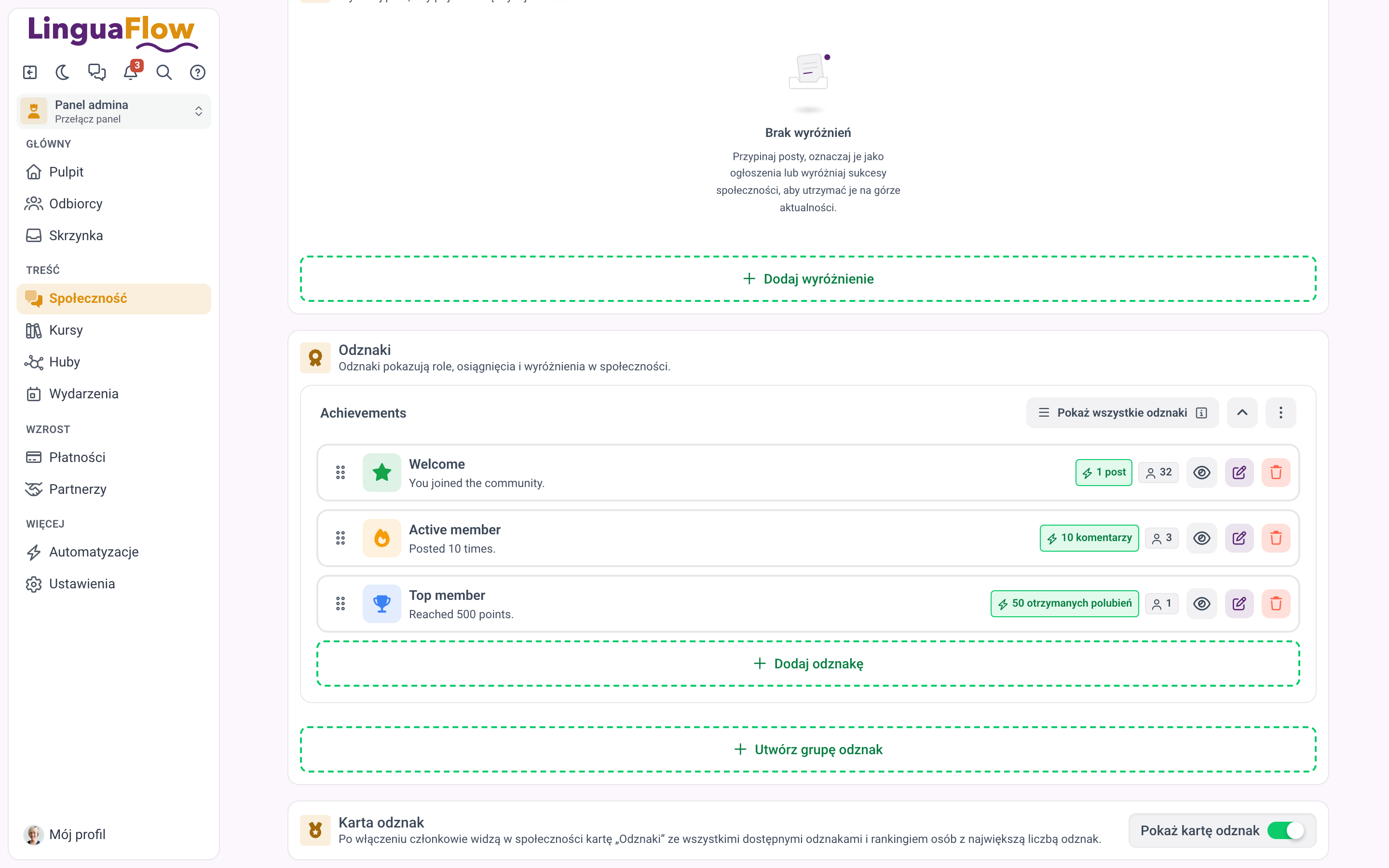This screenshot has width=1389, height=868.
Task: Click the Top member trophy icon
Action: pyautogui.click(x=381, y=603)
